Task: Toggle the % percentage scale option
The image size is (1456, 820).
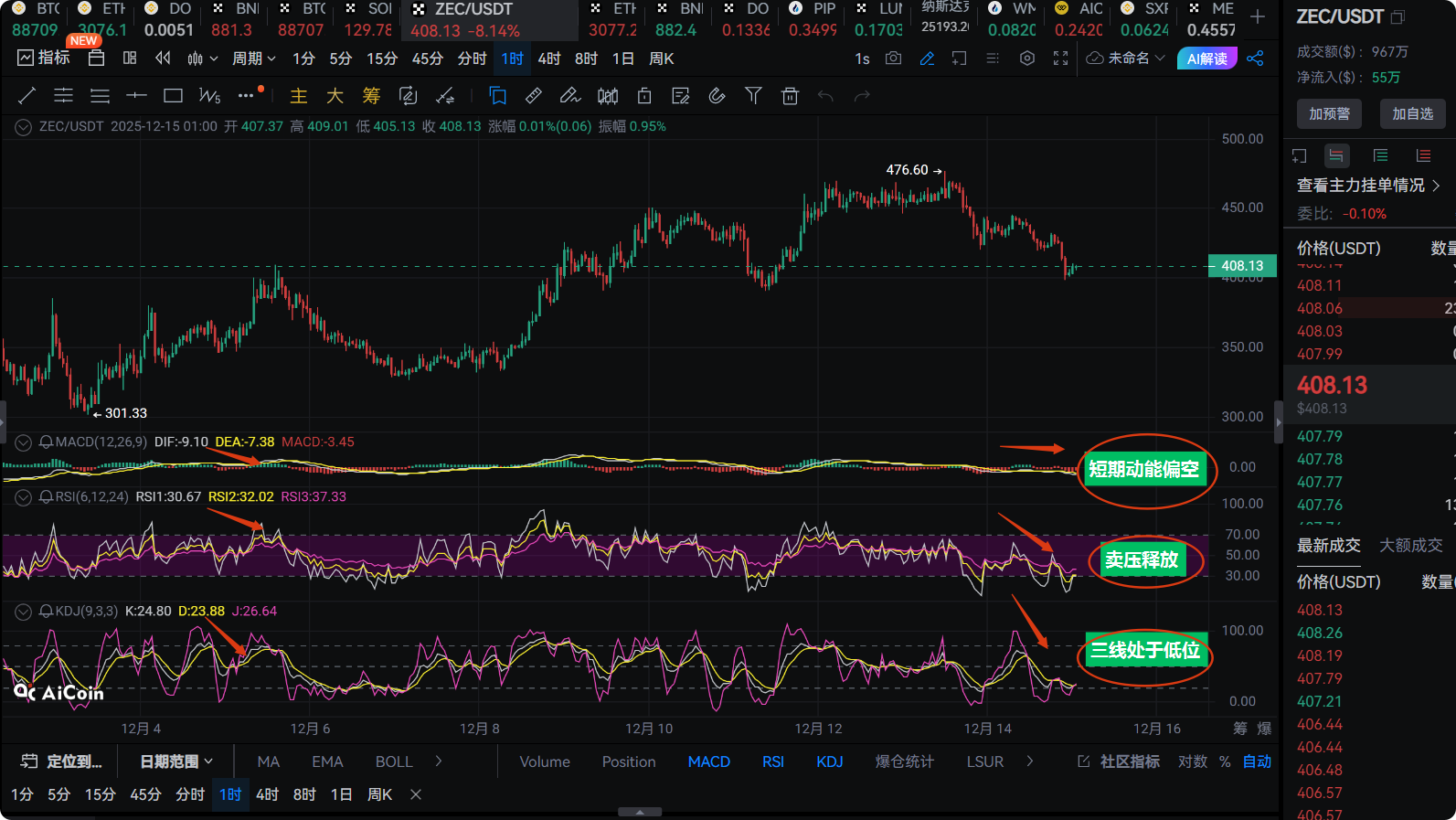Action: 1225,761
